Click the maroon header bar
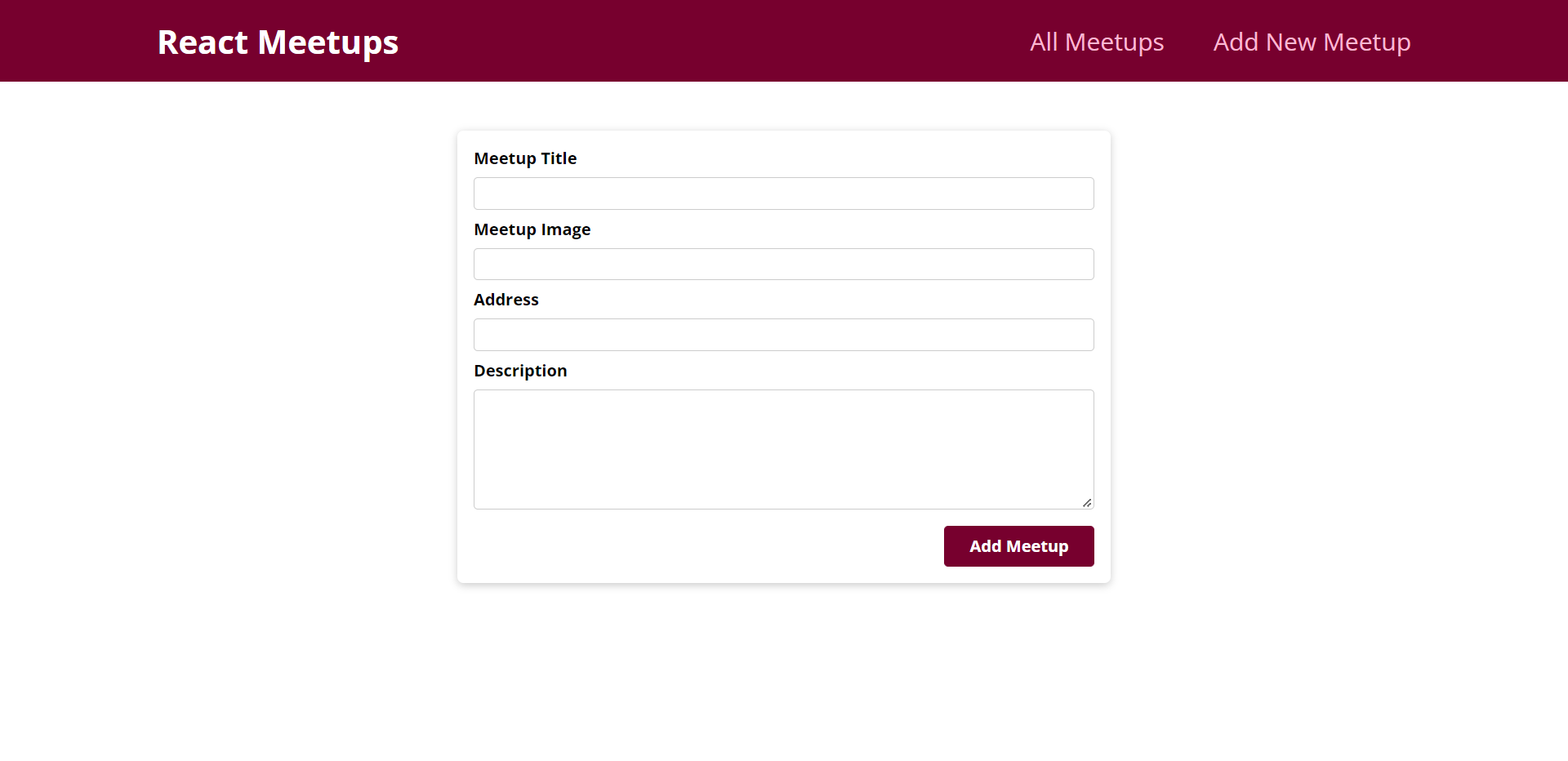The height and width of the screenshot is (761, 1568). (x=694, y=40)
